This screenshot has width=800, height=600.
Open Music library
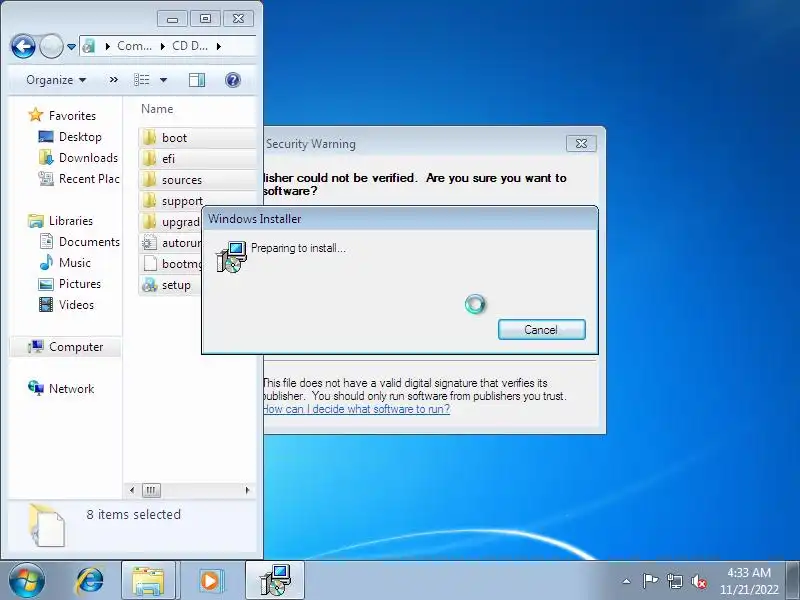65,263
